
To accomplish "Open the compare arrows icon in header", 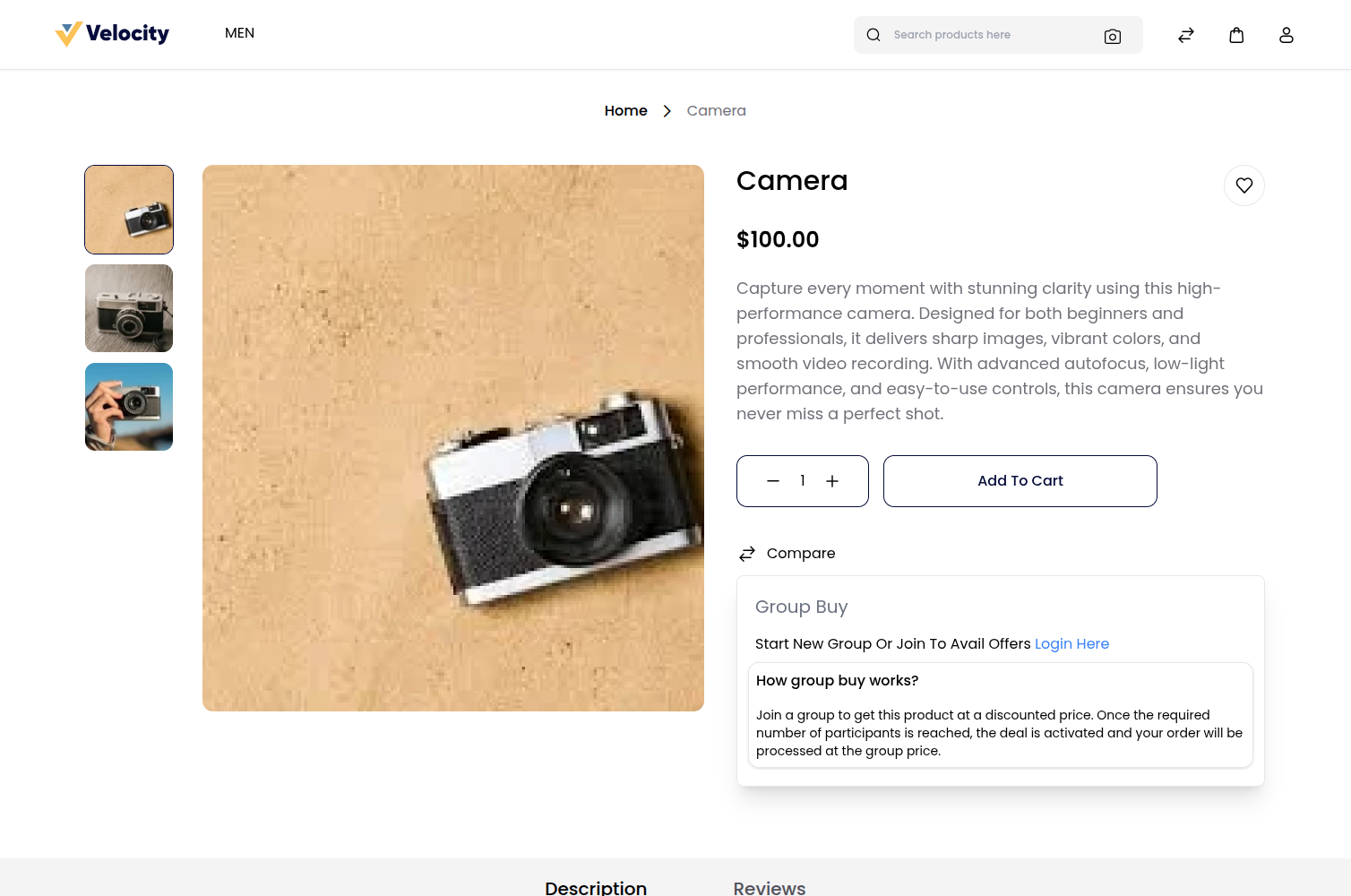I will click(1185, 34).
